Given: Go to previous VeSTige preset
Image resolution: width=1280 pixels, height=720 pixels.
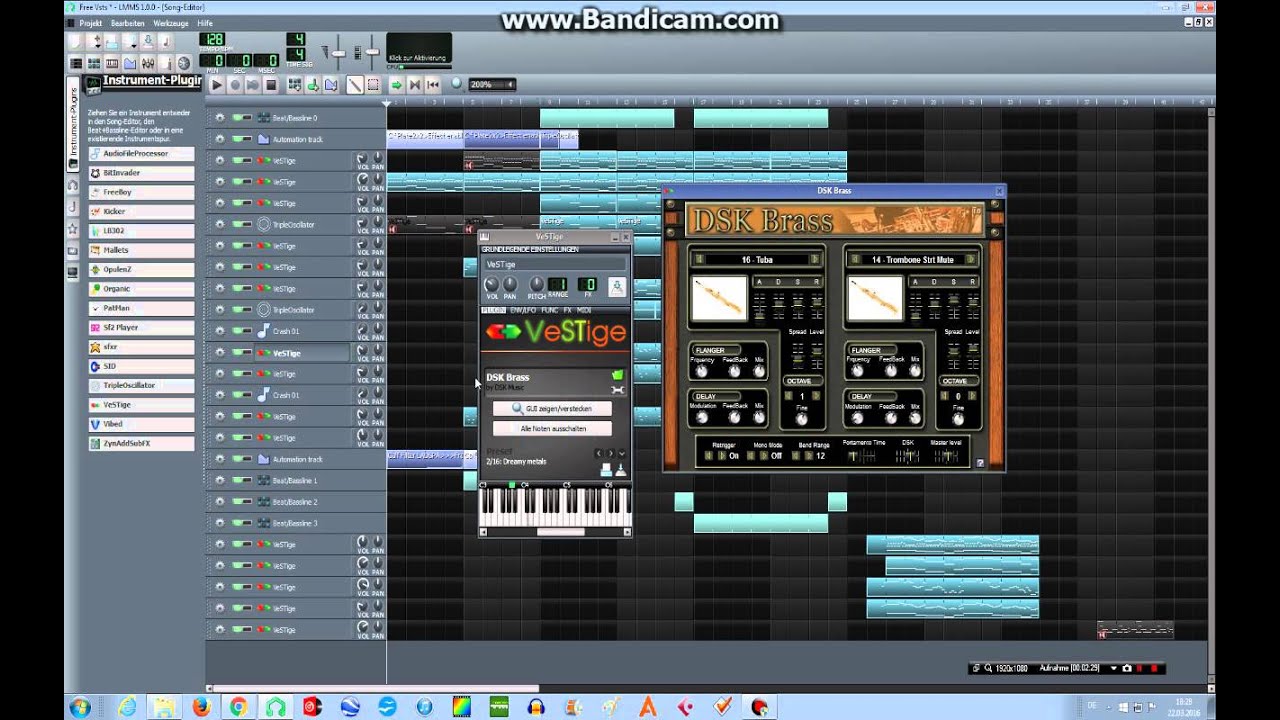Looking at the screenshot, I should (x=598, y=453).
